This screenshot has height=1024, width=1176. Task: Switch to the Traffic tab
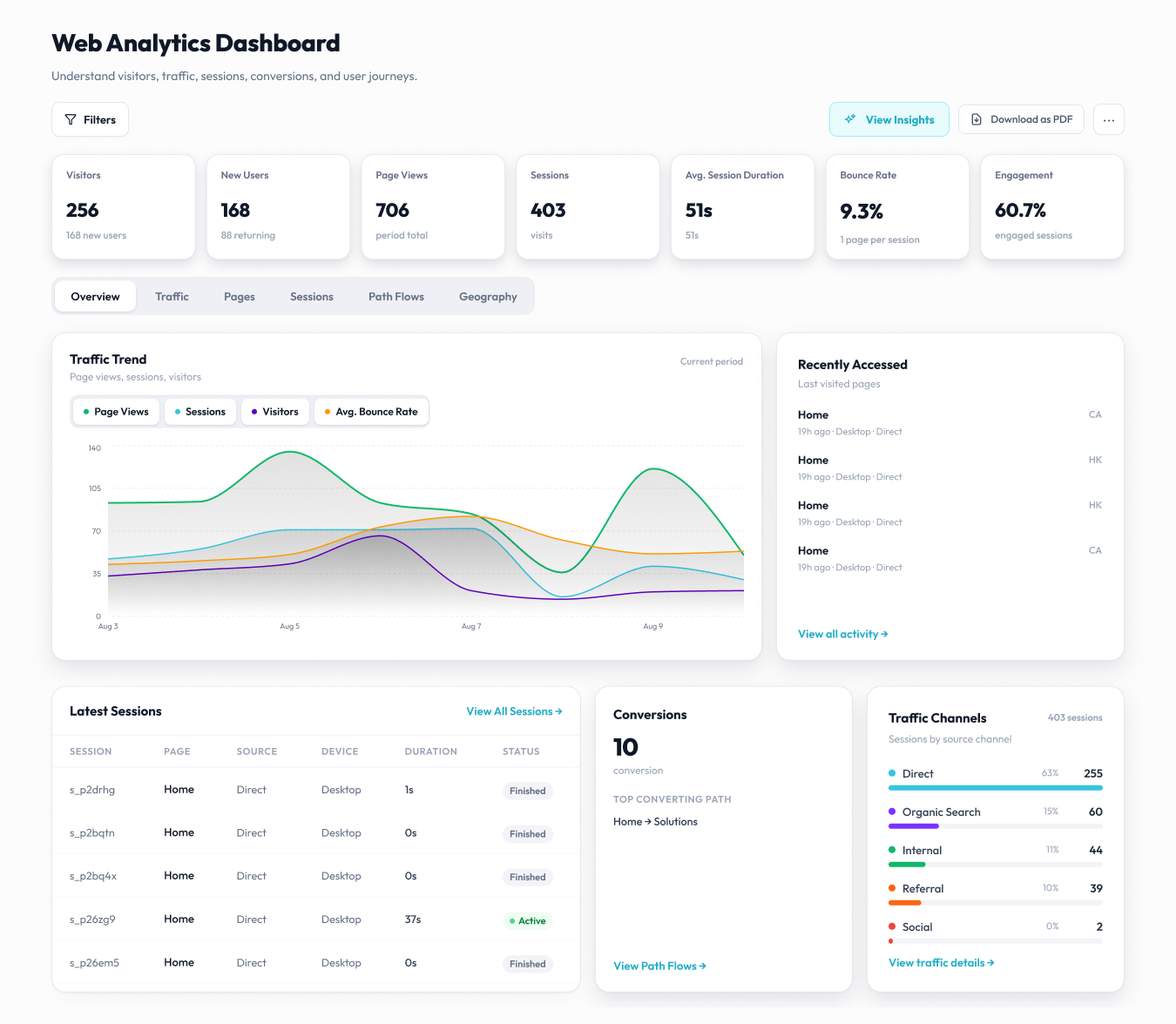coord(172,296)
